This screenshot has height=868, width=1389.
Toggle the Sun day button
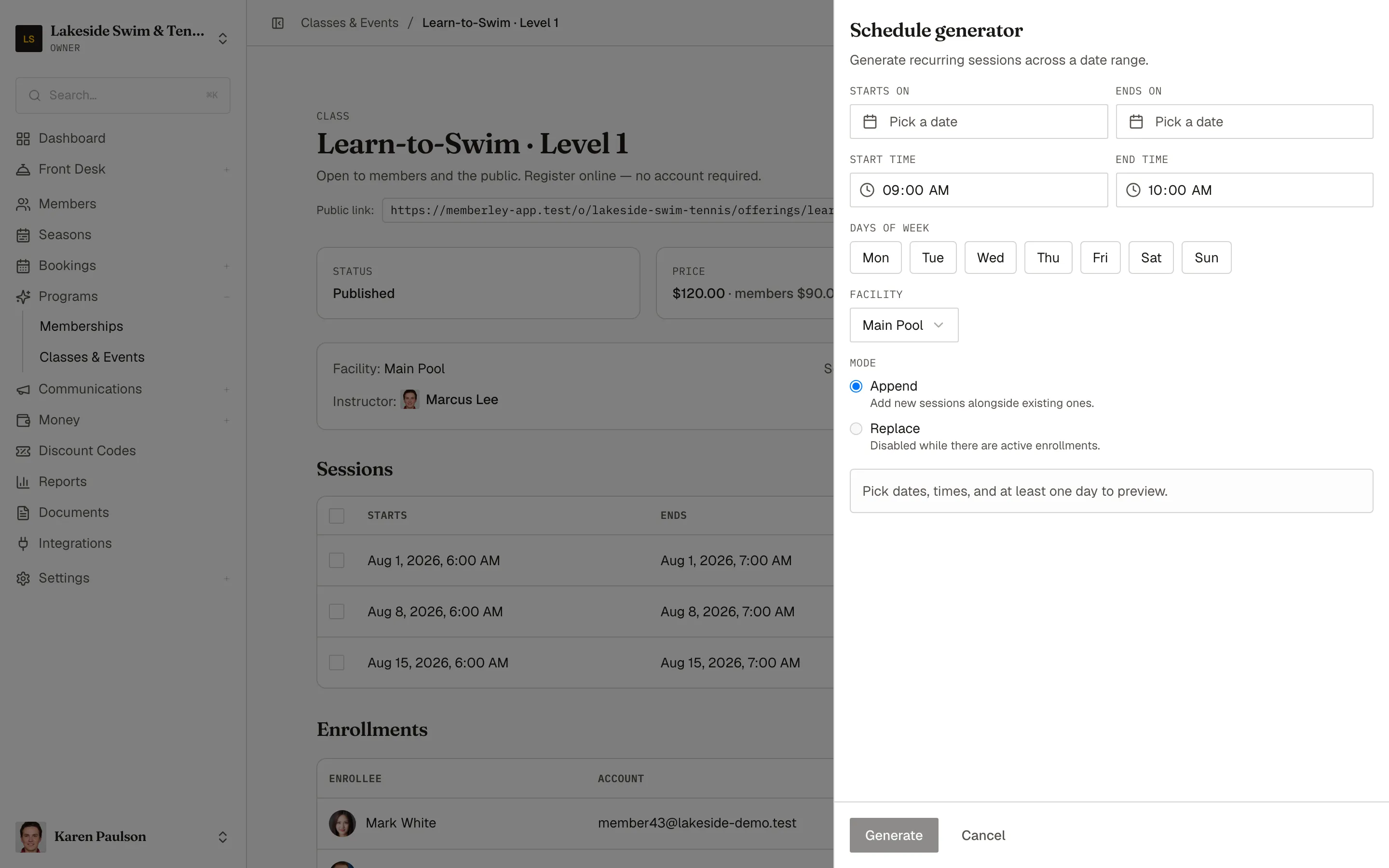(x=1207, y=258)
